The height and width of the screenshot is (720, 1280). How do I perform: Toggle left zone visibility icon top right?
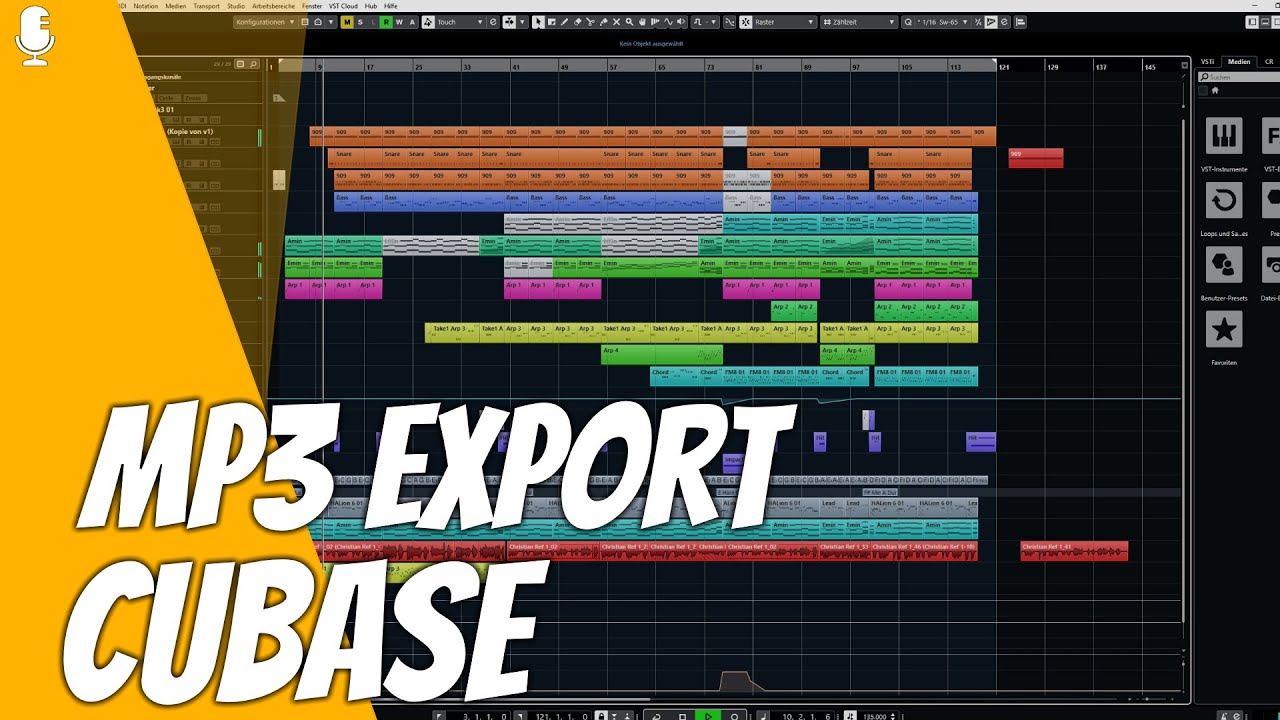click(1253, 22)
